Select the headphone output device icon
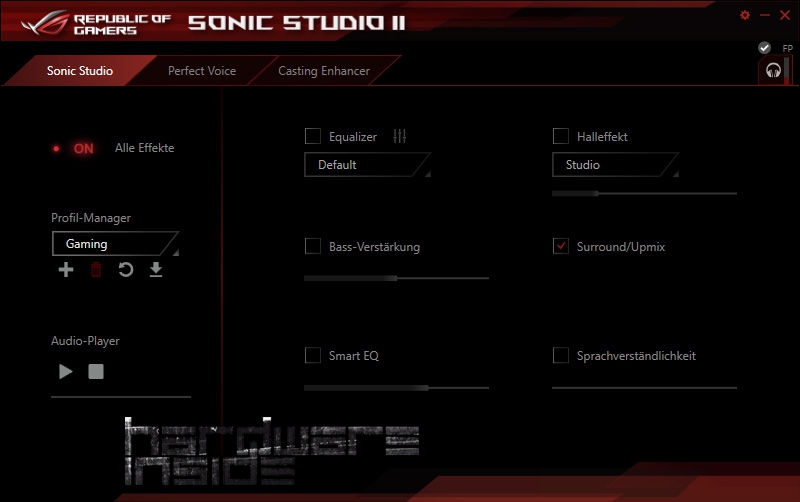Image resolution: width=800 pixels, height=502 pixels. point(772,71)
